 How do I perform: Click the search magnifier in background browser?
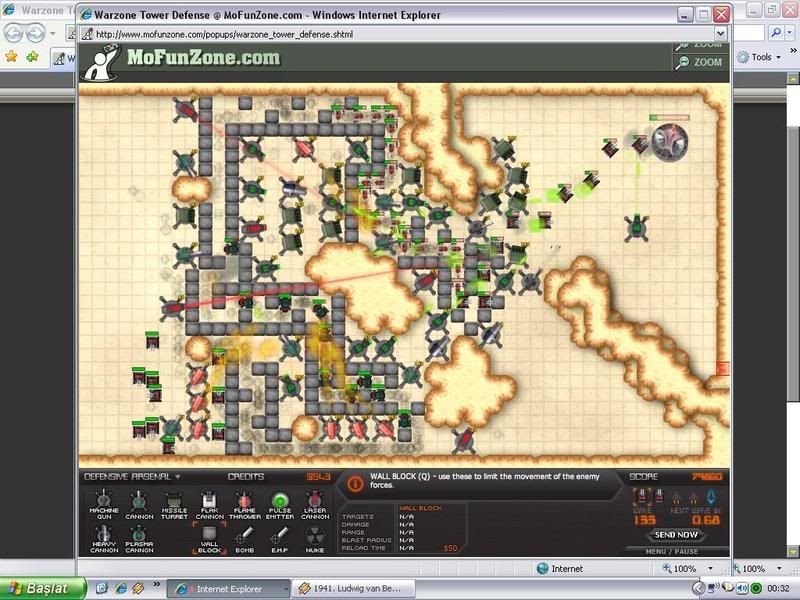click(776, 33)
